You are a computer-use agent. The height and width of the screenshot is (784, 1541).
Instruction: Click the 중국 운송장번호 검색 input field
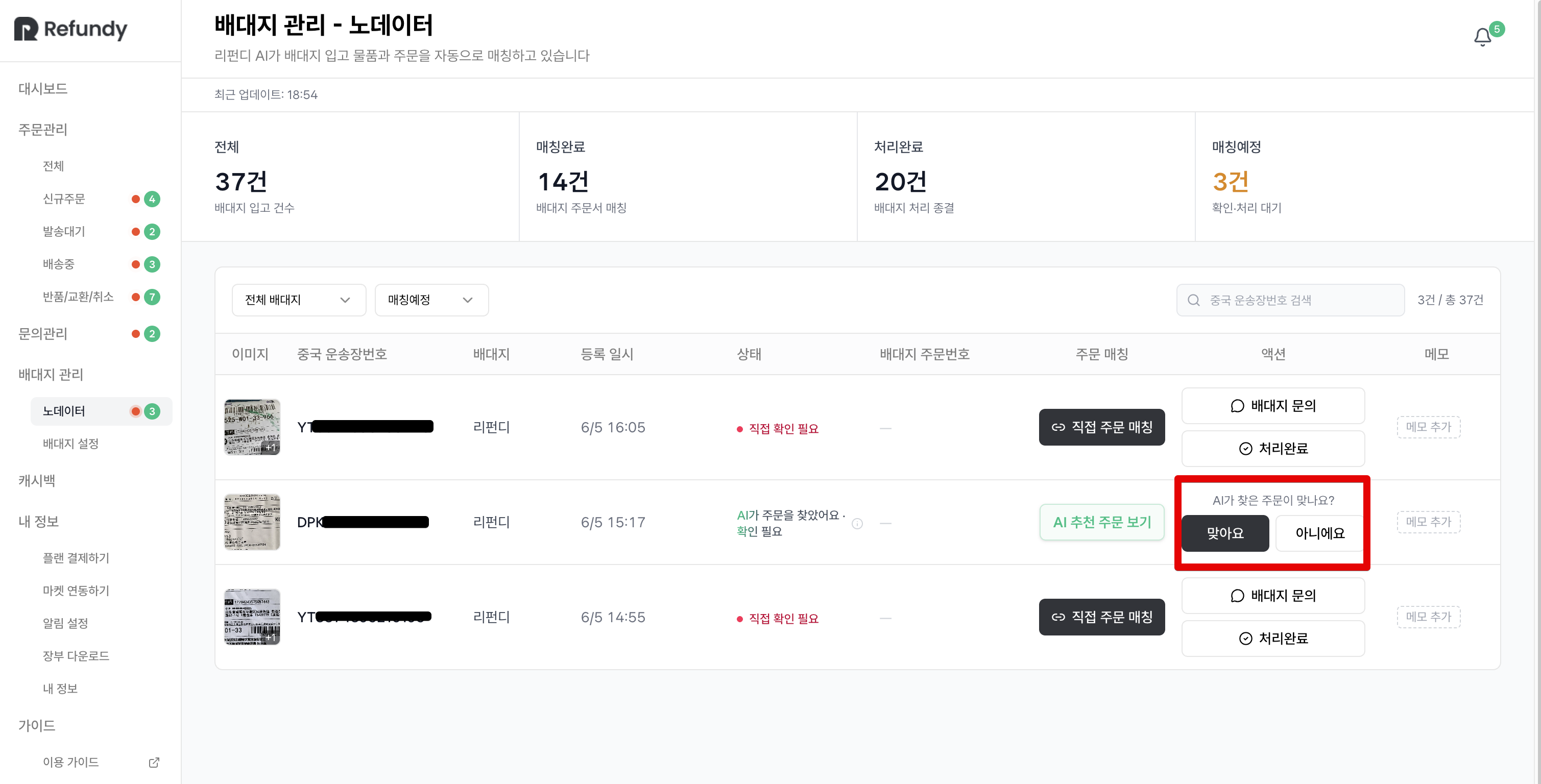pos(1290,300)
